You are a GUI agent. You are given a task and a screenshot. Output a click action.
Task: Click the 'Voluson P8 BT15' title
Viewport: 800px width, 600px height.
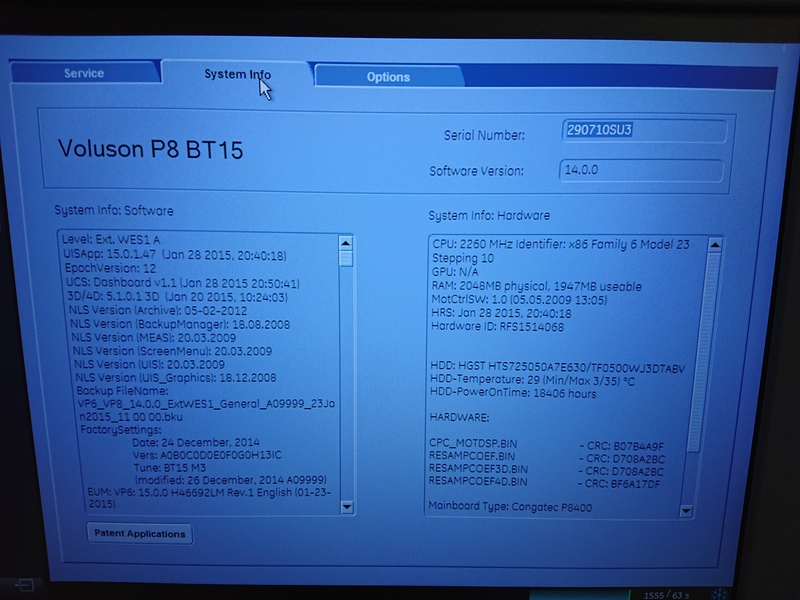pyautogui.click(x=151, y=149)
